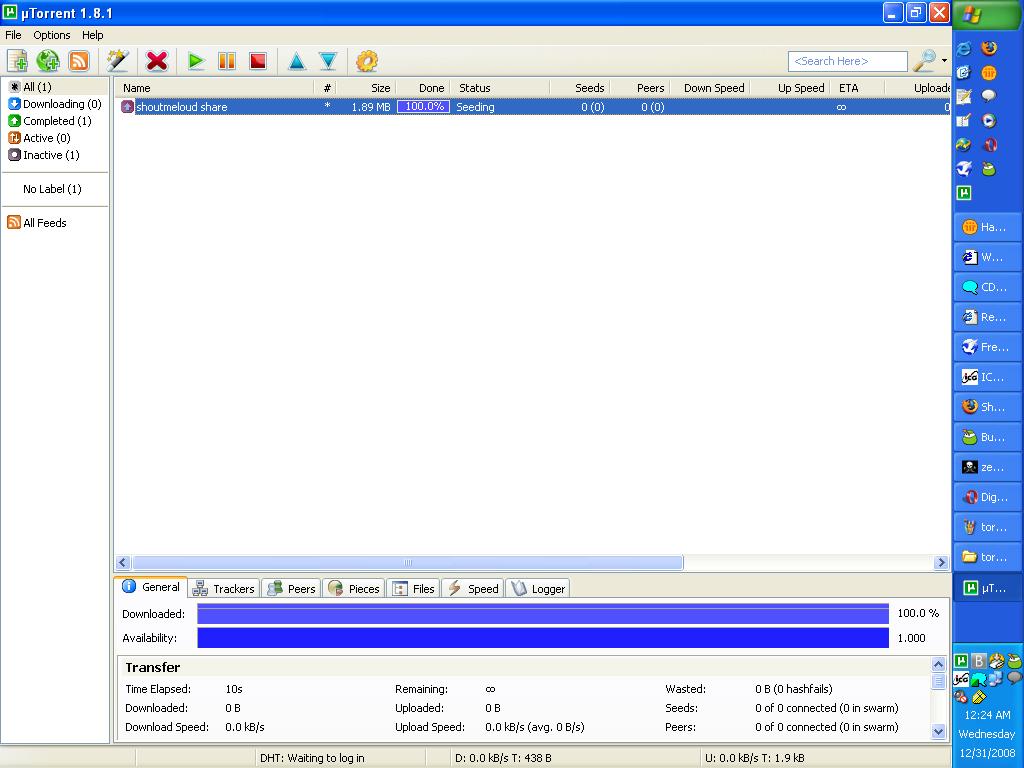This screenshot has height=768, width=1024.
Task: Click the torrent list horizontal scrollbar thumb
Action: pos(408,562)
